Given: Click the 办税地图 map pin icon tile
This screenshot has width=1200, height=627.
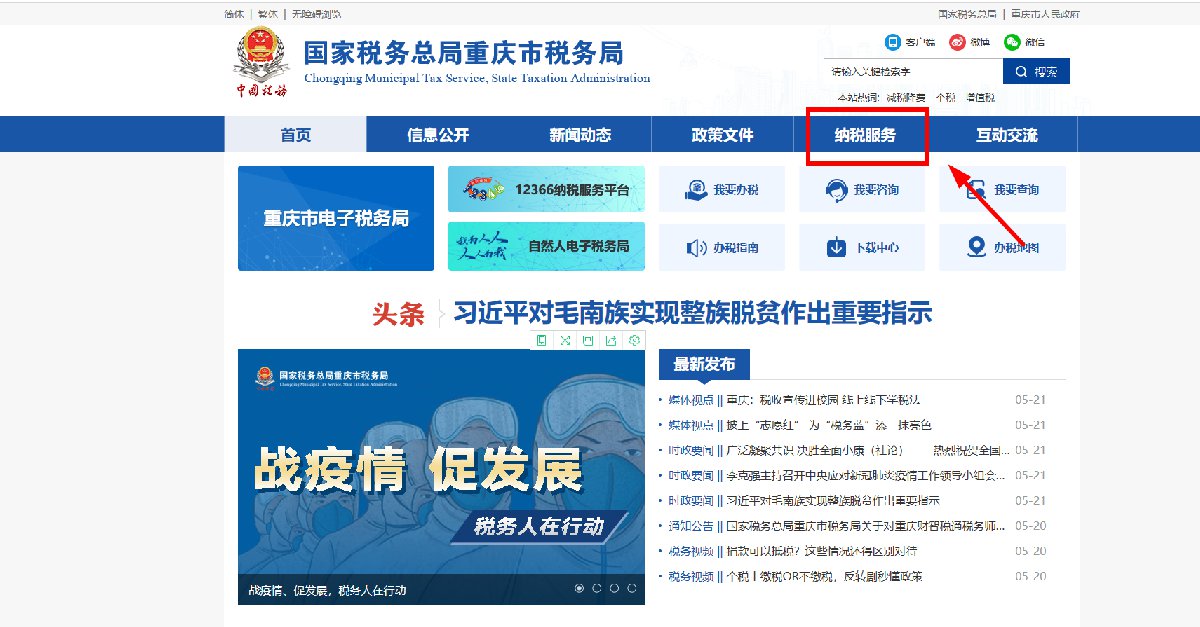Looking at the screenshot, I should pyautogui.click(x=1002, y=247).
